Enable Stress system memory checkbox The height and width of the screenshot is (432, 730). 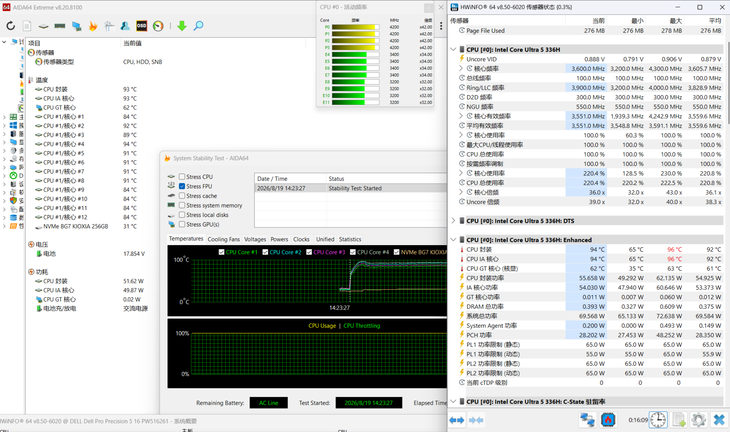pos(182,205)
